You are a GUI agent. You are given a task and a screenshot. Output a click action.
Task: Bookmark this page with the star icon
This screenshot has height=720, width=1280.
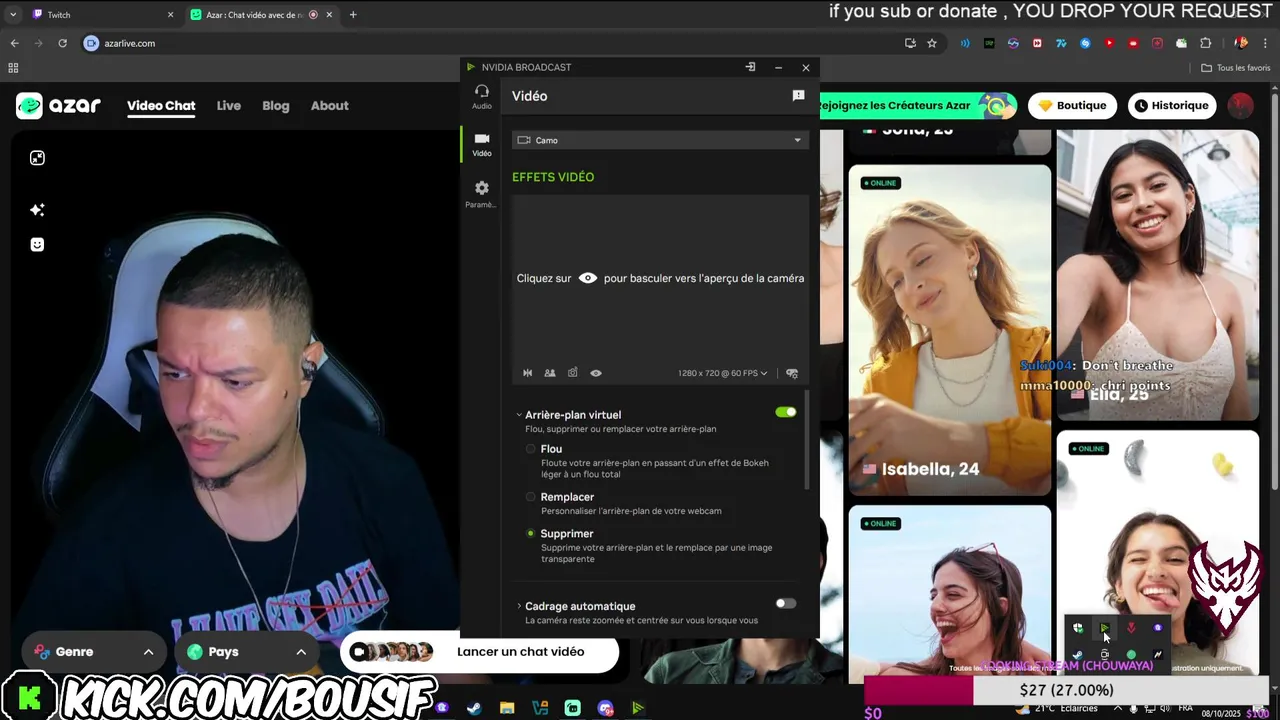[932, 43]
